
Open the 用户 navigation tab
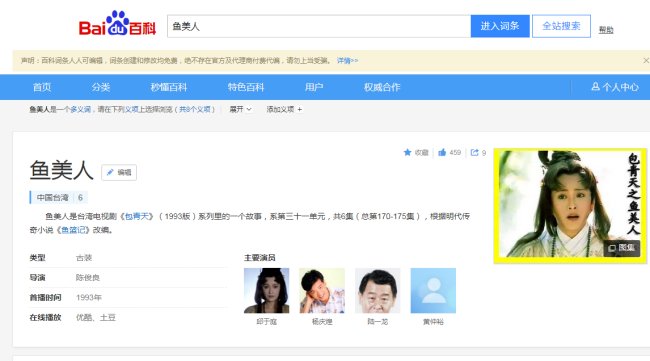click(x=314, y=87)
